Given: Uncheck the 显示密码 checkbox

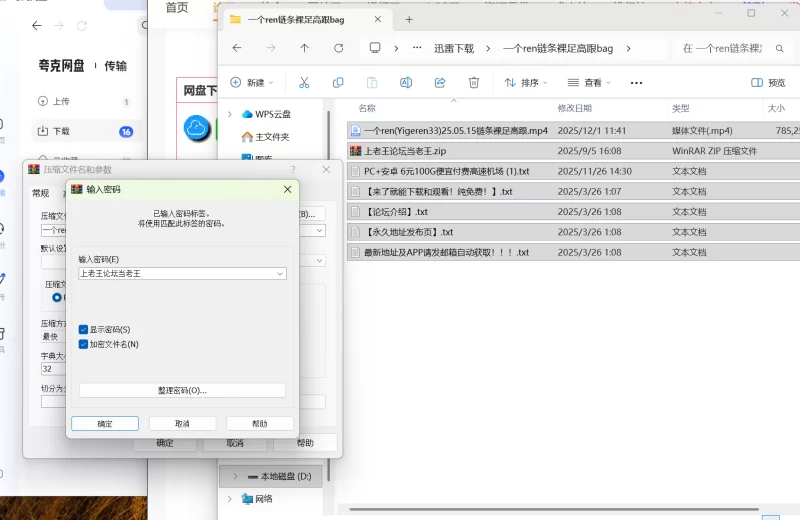Looking at the screenshot, I should pyautogui.click(x=84, y=329).
